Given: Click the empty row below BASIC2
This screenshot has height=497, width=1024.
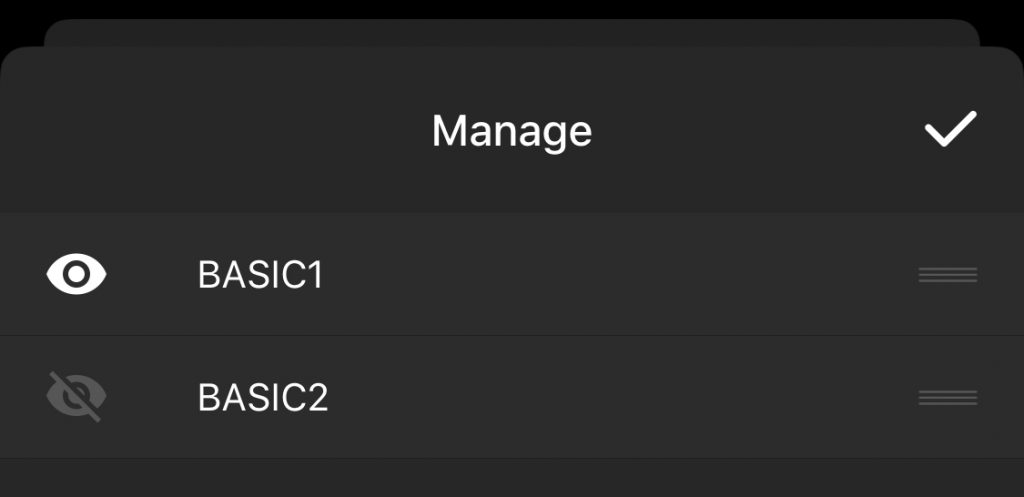Looking at the screenshot, I should pos(510,479).
